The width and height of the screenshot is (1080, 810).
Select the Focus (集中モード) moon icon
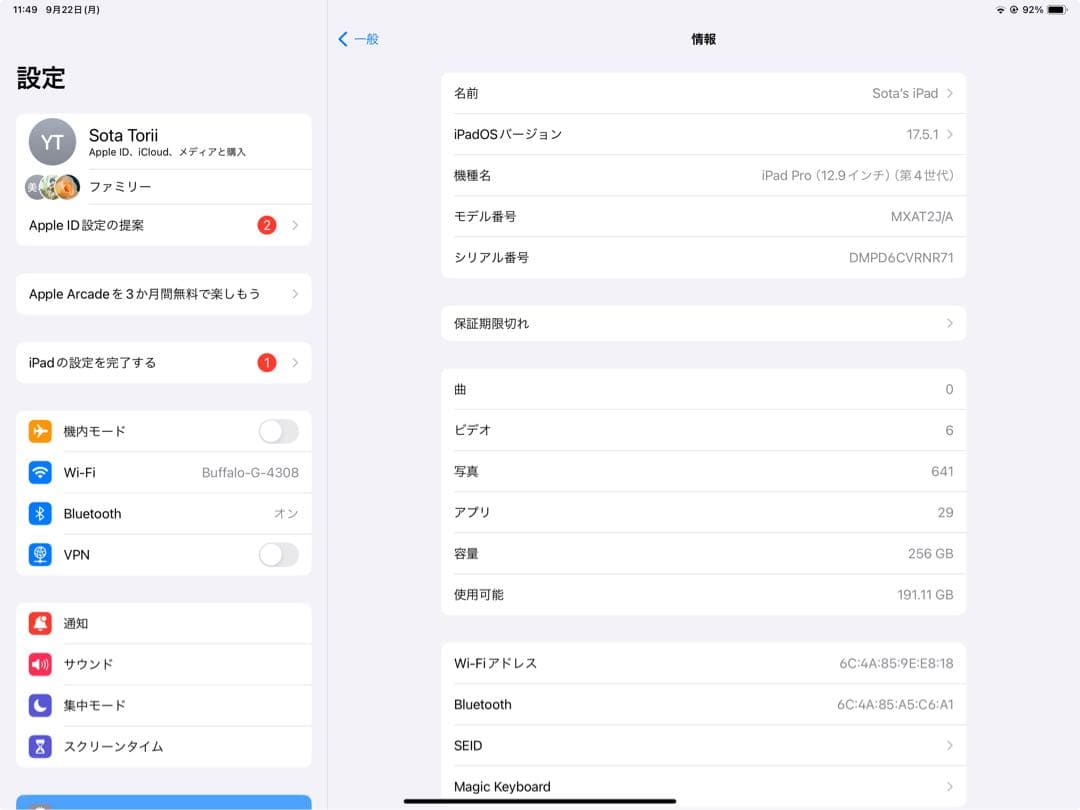pos(40,705)
